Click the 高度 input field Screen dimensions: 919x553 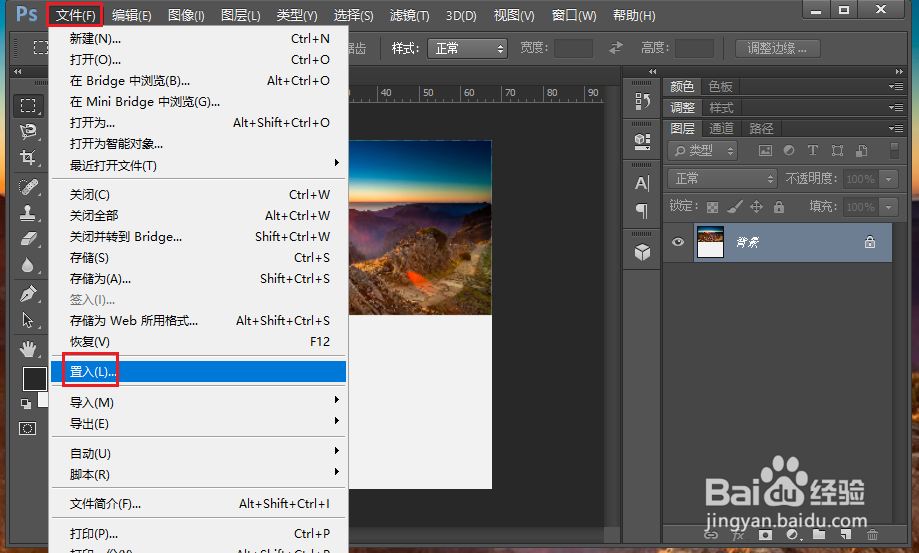tap(694, 48)
